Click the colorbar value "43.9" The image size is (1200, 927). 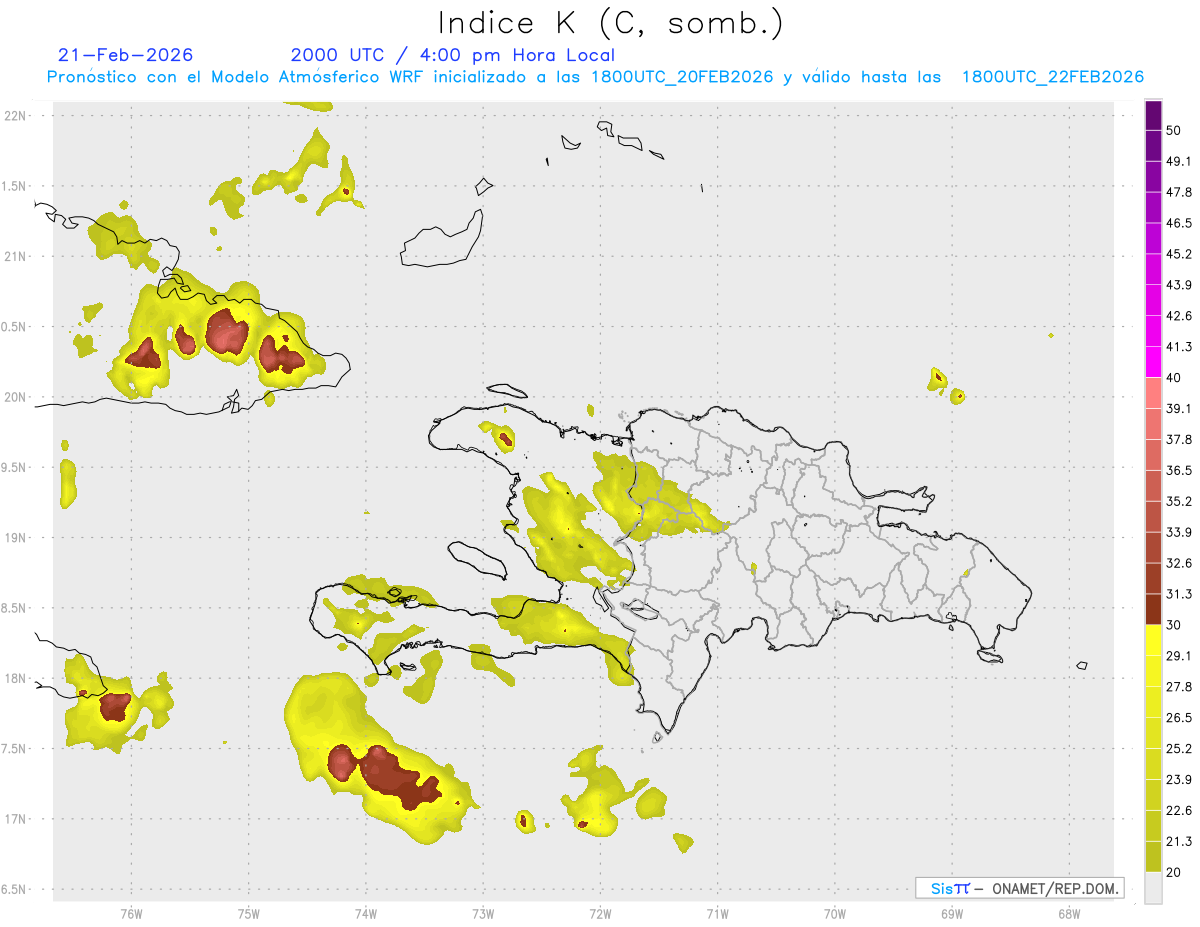1179,285
